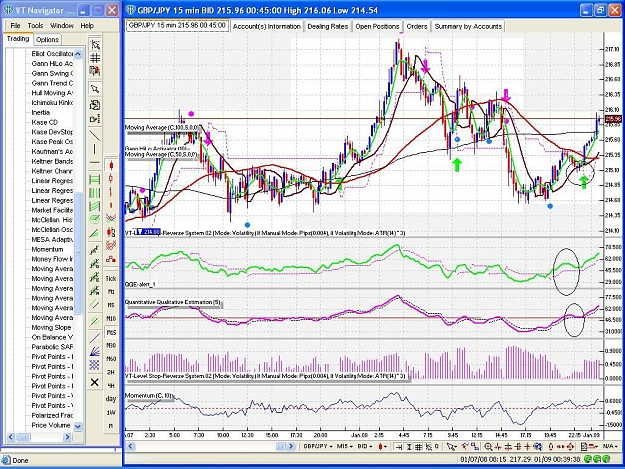This screenshot has width=625, height=469.
Task: Click the copy chart icon in vertical toolbar
Action: 95,105
